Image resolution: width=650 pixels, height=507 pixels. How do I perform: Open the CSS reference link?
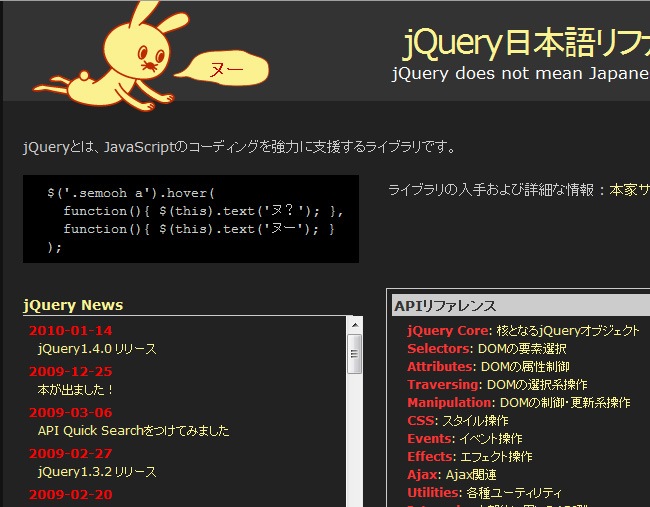click(x=422, y=421)
